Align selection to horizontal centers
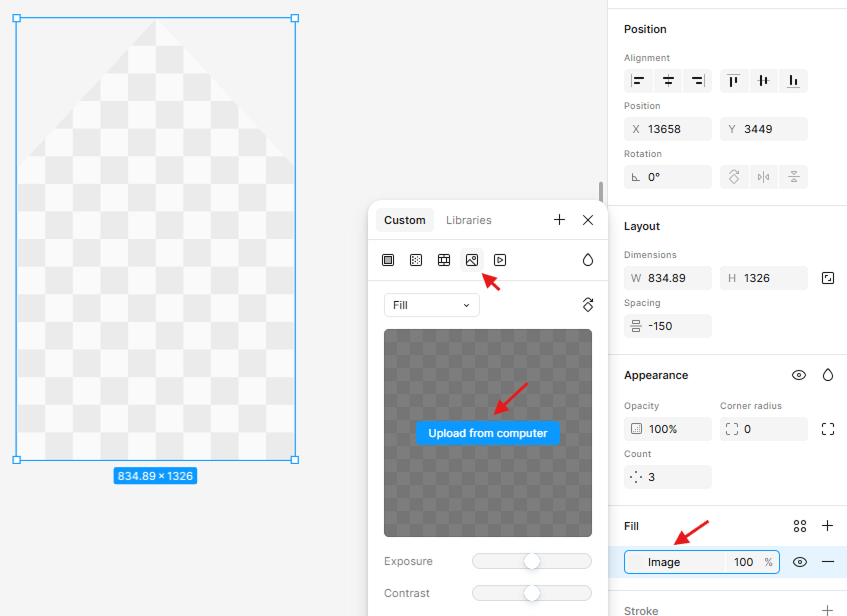Image resolution: width=847 pixels, height=616 pixels. click(668, 81)
